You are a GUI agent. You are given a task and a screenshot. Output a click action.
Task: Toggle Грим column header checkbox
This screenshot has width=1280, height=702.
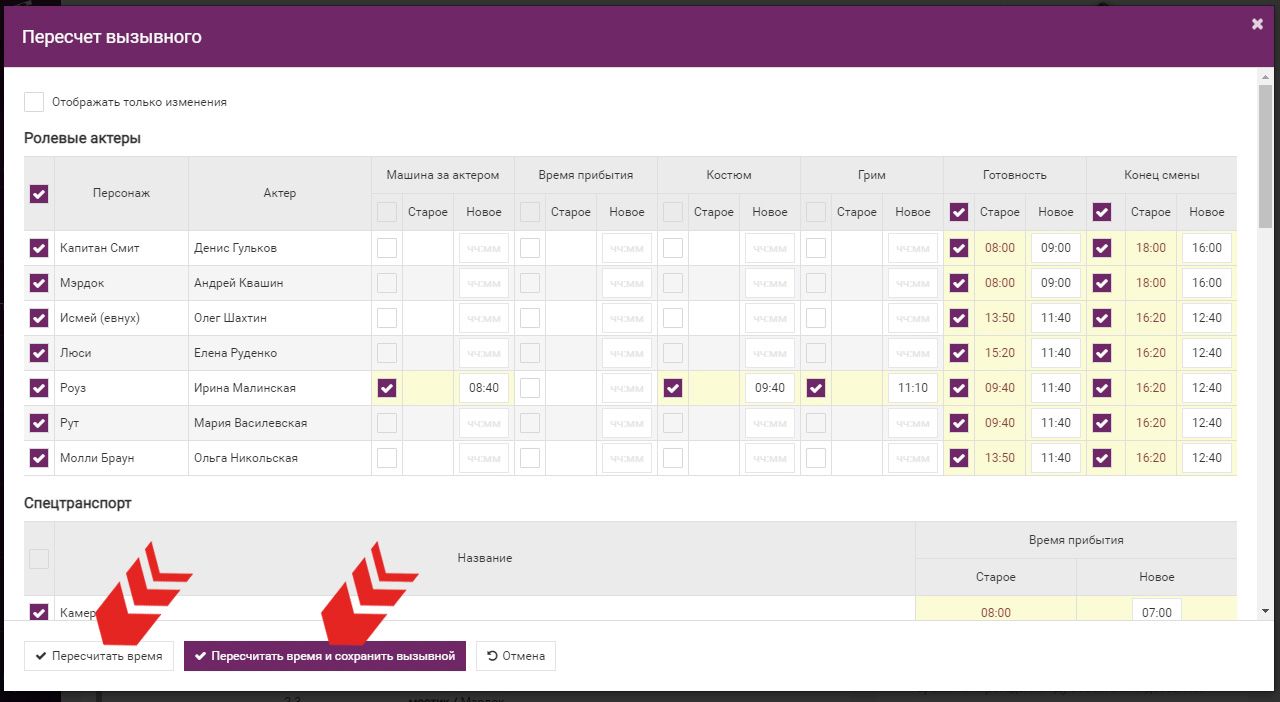click(x=816, y=212)
